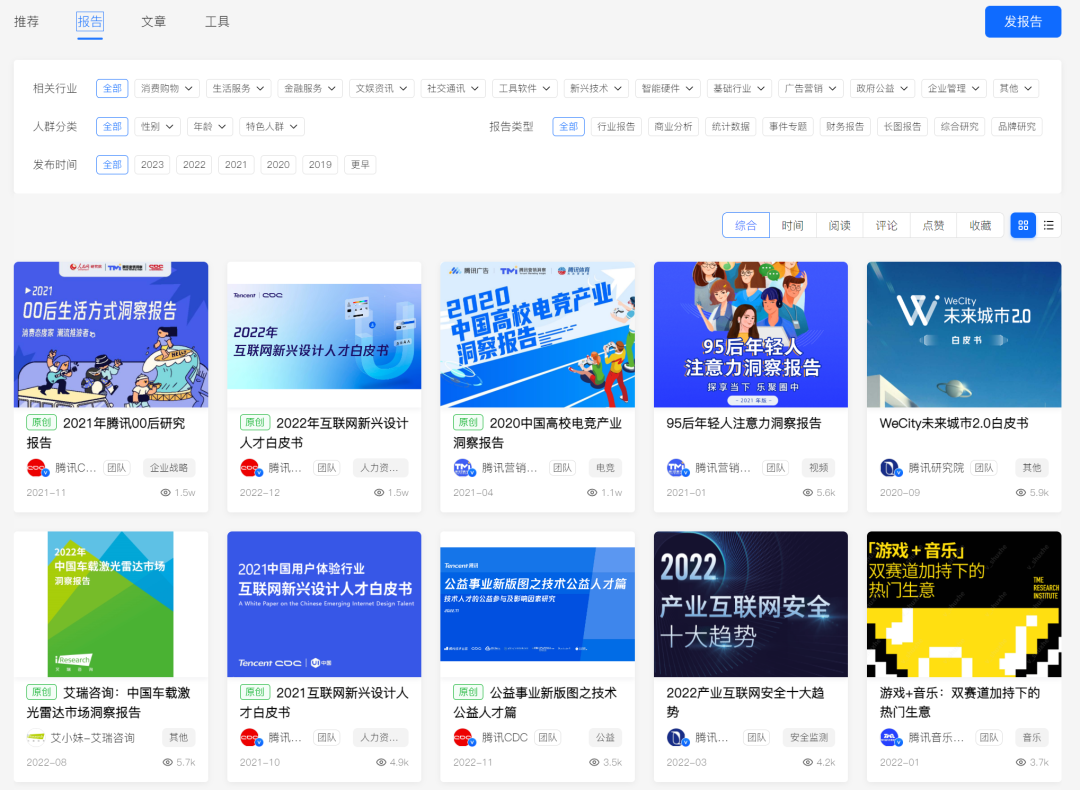
Task: Select 全部 in 发布时间 filter
Action: click(112, 165)
